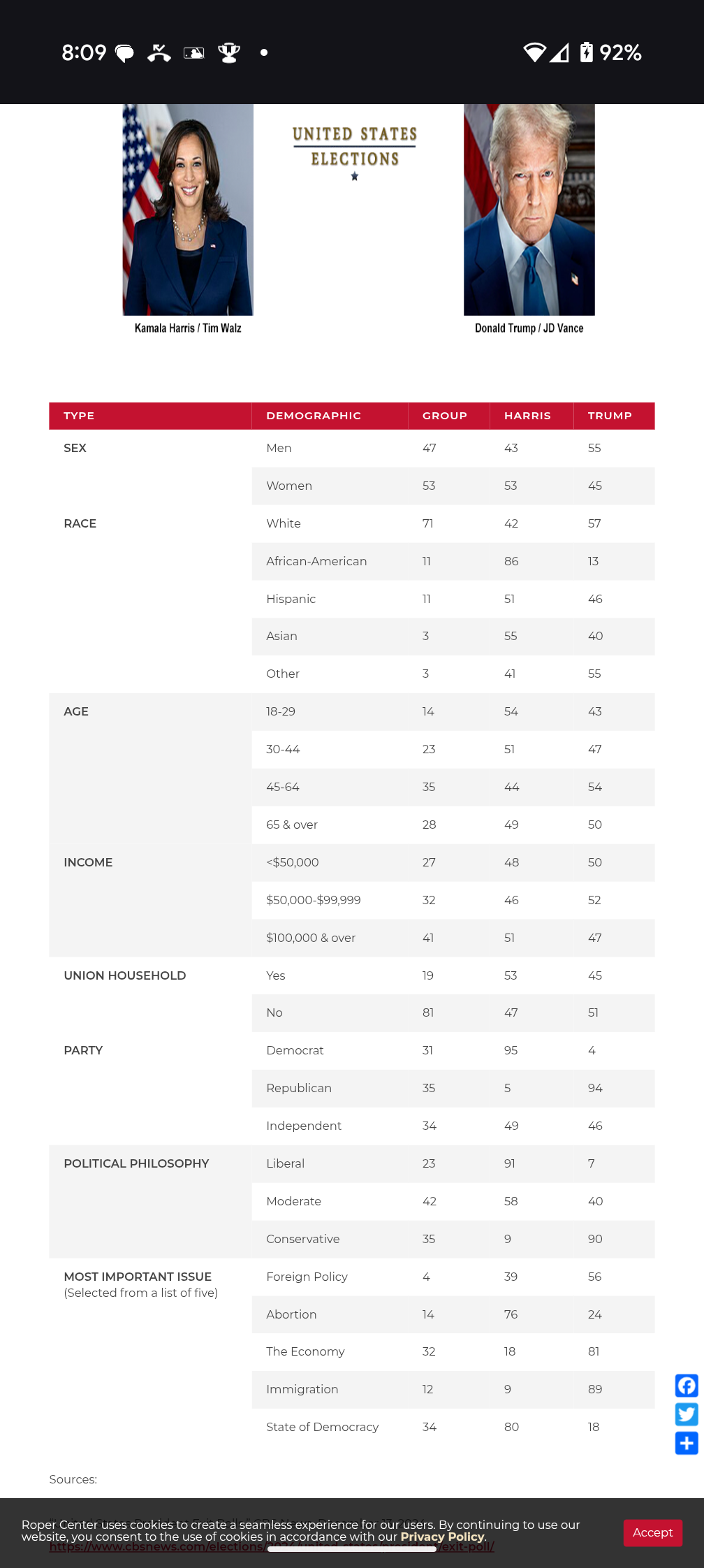The image size is (704, 1568).
Task: Tap the Donald Trump / JD Vance photo
Action: point(529,210)
